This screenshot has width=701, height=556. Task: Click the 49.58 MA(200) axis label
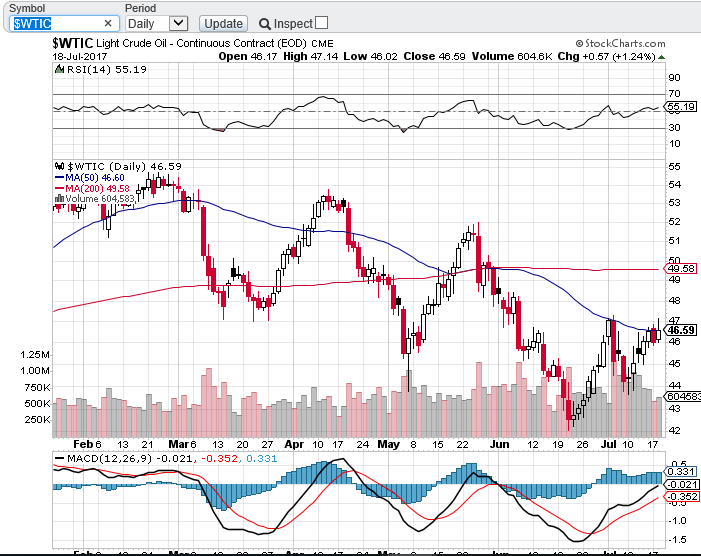coord(681,268)
